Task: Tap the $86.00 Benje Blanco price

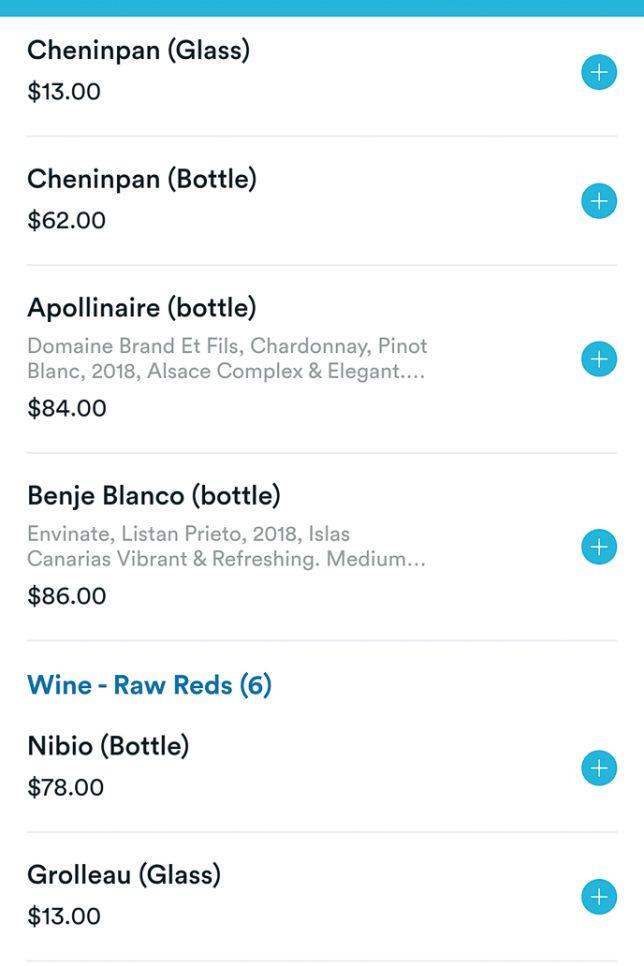Action: (66, 596)
